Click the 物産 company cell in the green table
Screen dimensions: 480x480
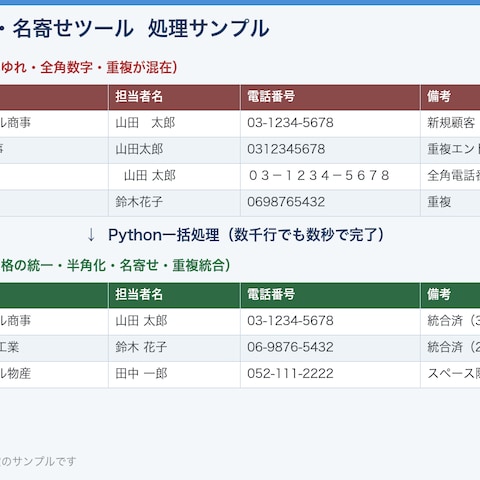pos(54,374)
